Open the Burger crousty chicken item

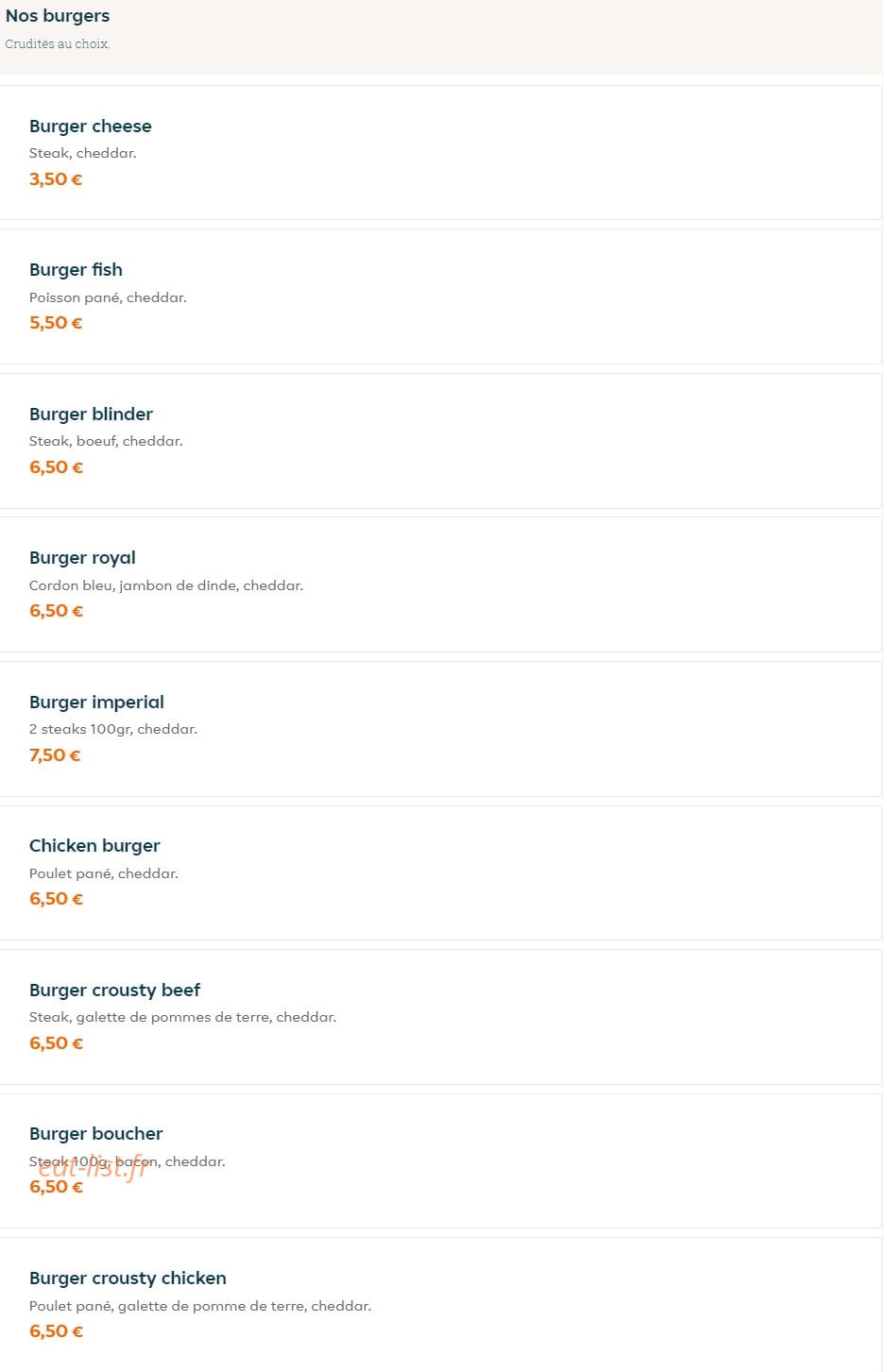coord(440,1305)
